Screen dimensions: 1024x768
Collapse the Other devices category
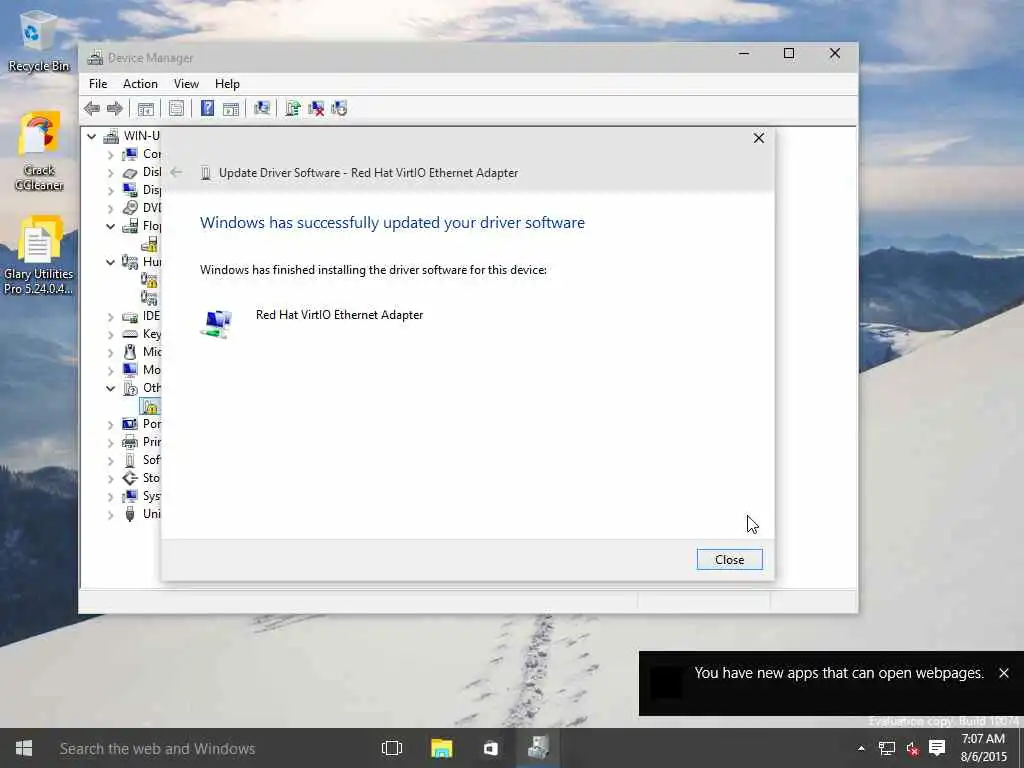point(110,389)
